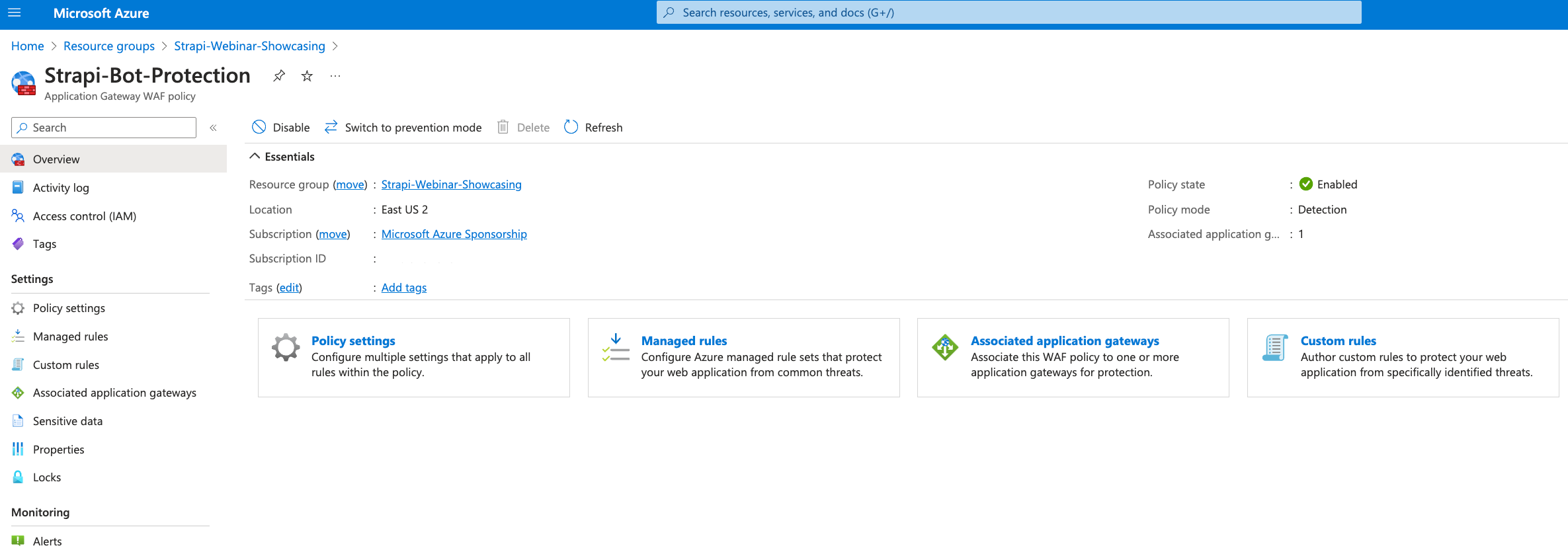
Task: Click the WAF policy resource icon
Action: pyautogui.click(x=24, y=83)
